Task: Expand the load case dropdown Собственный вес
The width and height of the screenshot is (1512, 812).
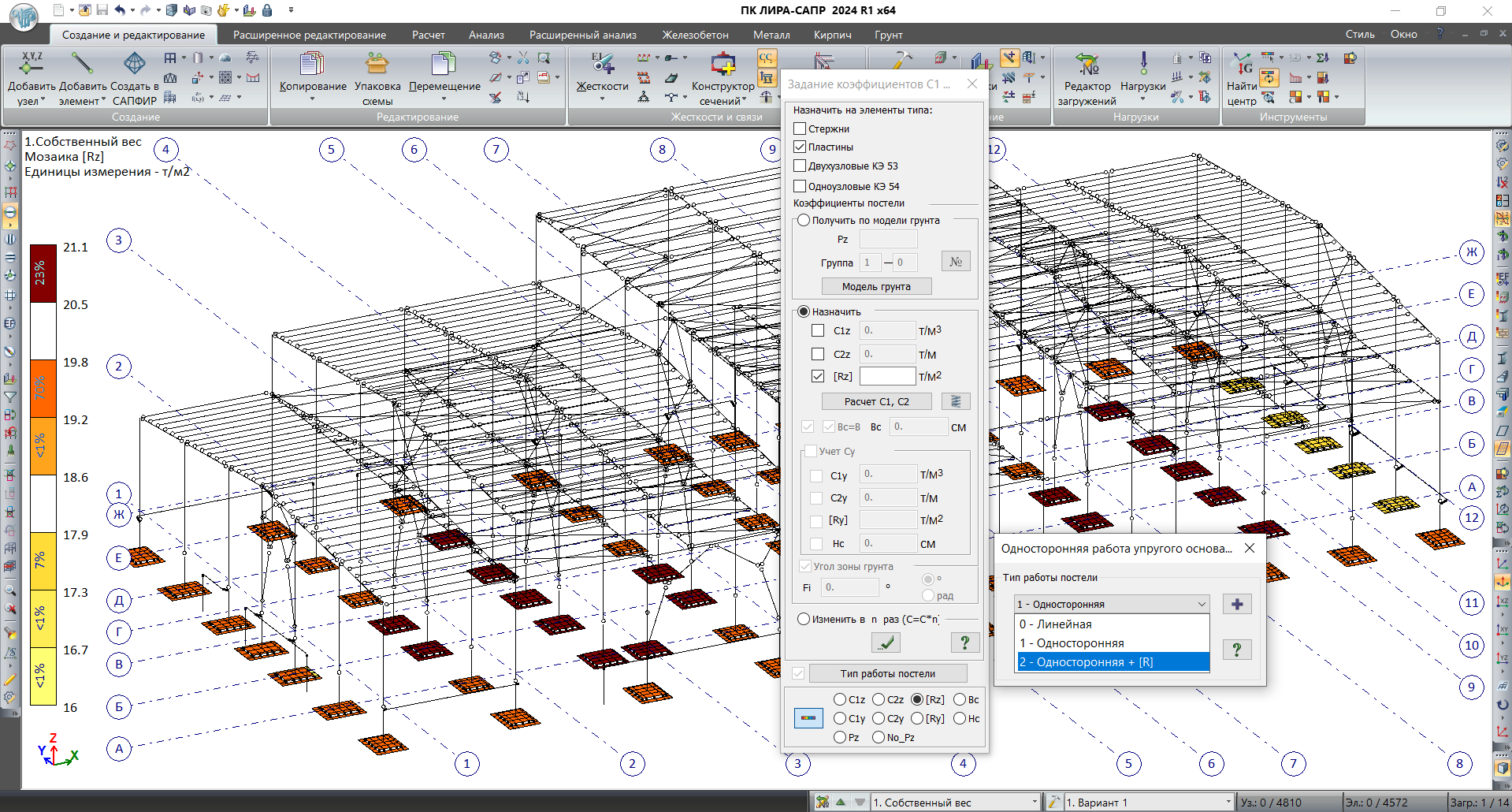Action: click(1035, 803)
